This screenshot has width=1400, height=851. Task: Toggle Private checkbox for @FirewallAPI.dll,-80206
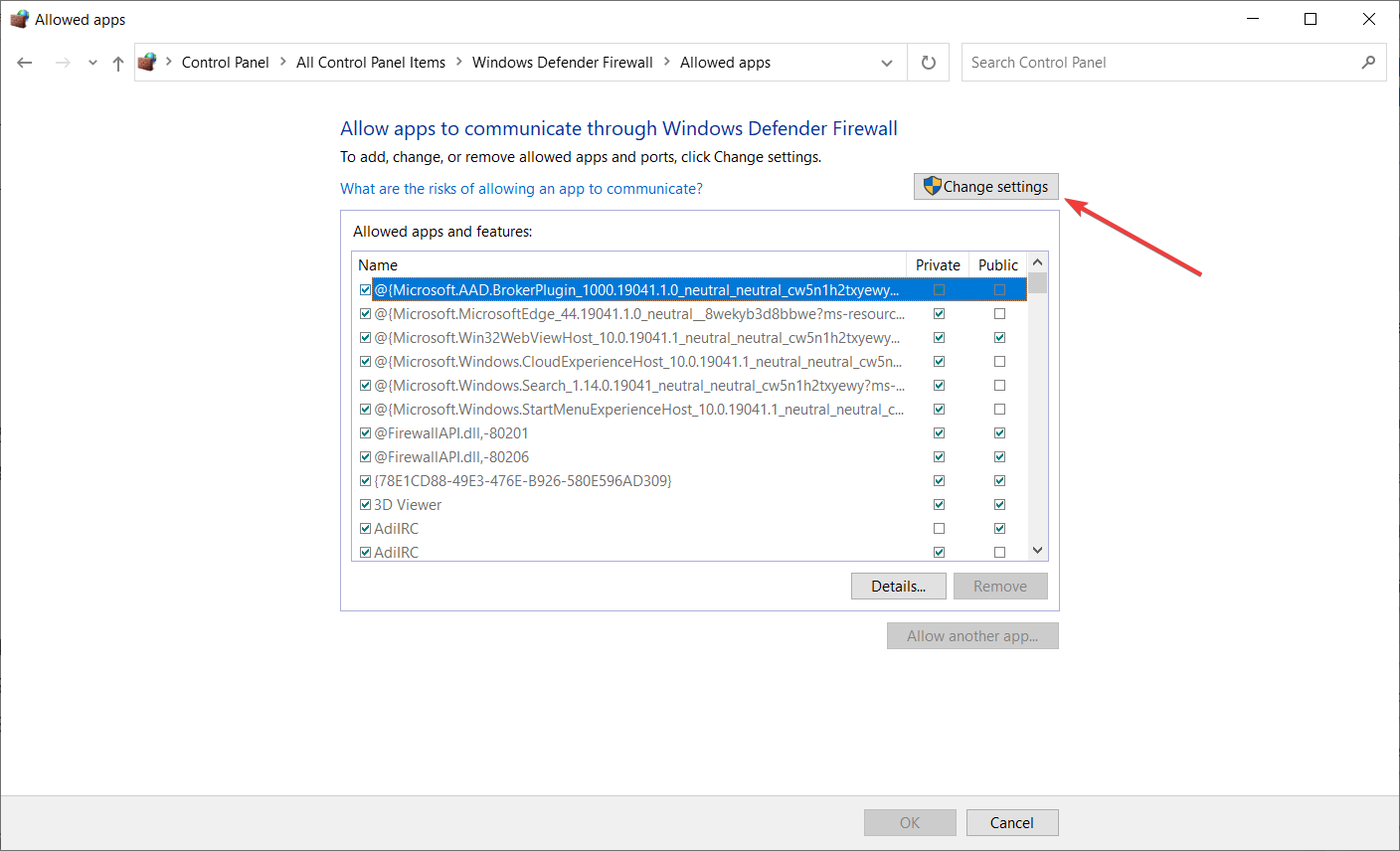tap(939, 457)
